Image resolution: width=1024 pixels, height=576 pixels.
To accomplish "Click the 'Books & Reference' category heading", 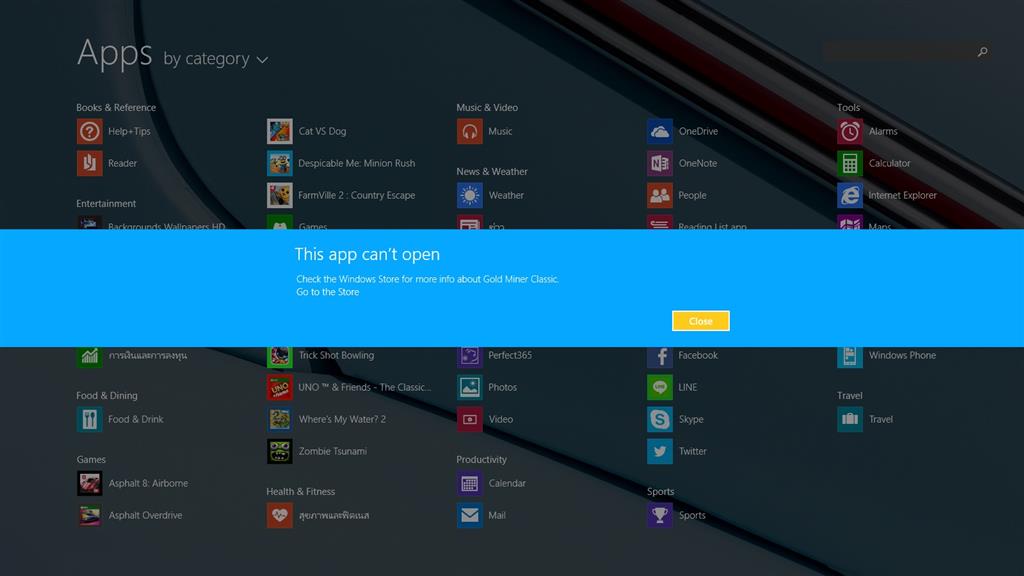I will [x=116, y=108].
